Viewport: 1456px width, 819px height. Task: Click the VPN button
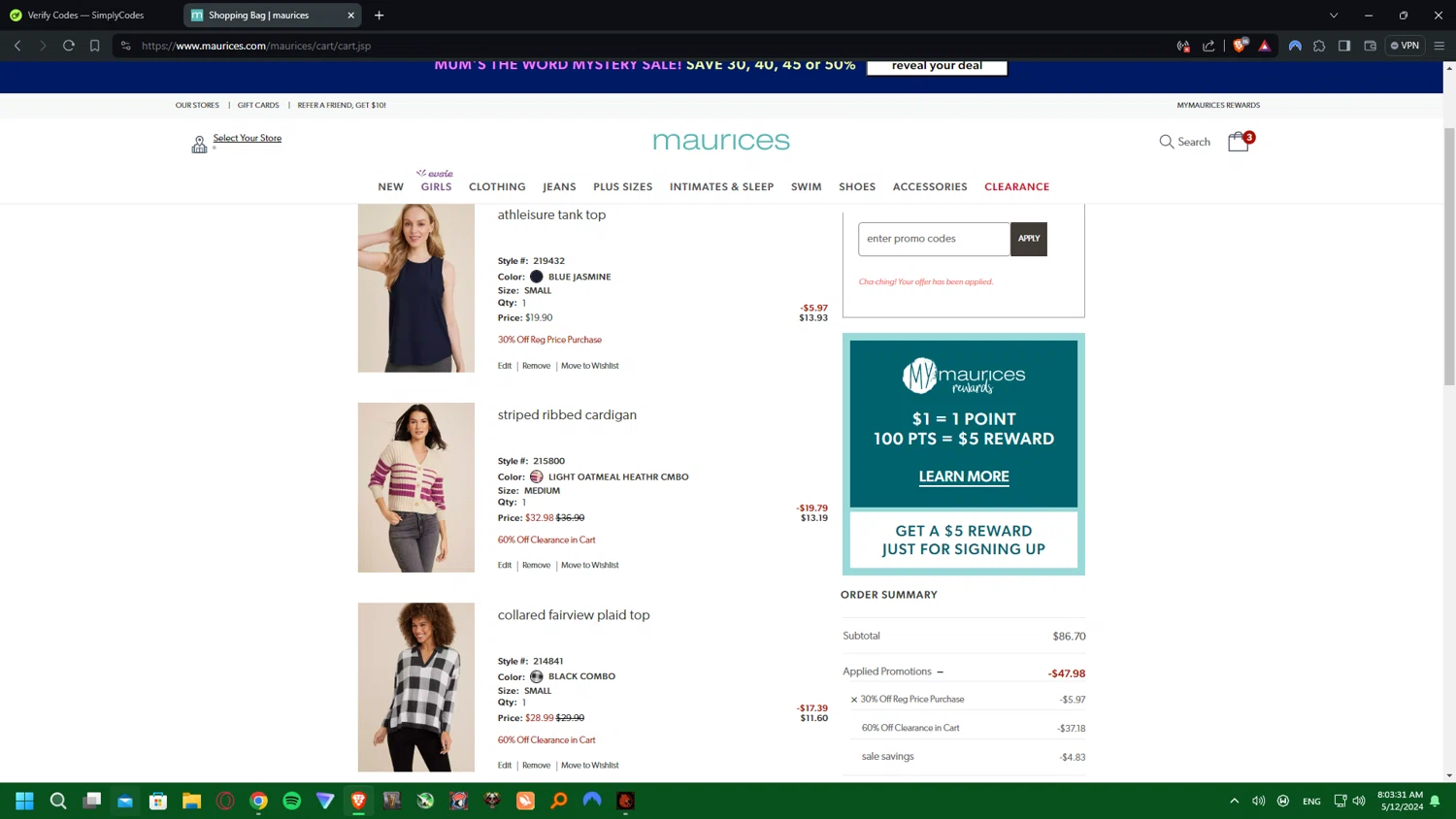[x=1405, y=46]
